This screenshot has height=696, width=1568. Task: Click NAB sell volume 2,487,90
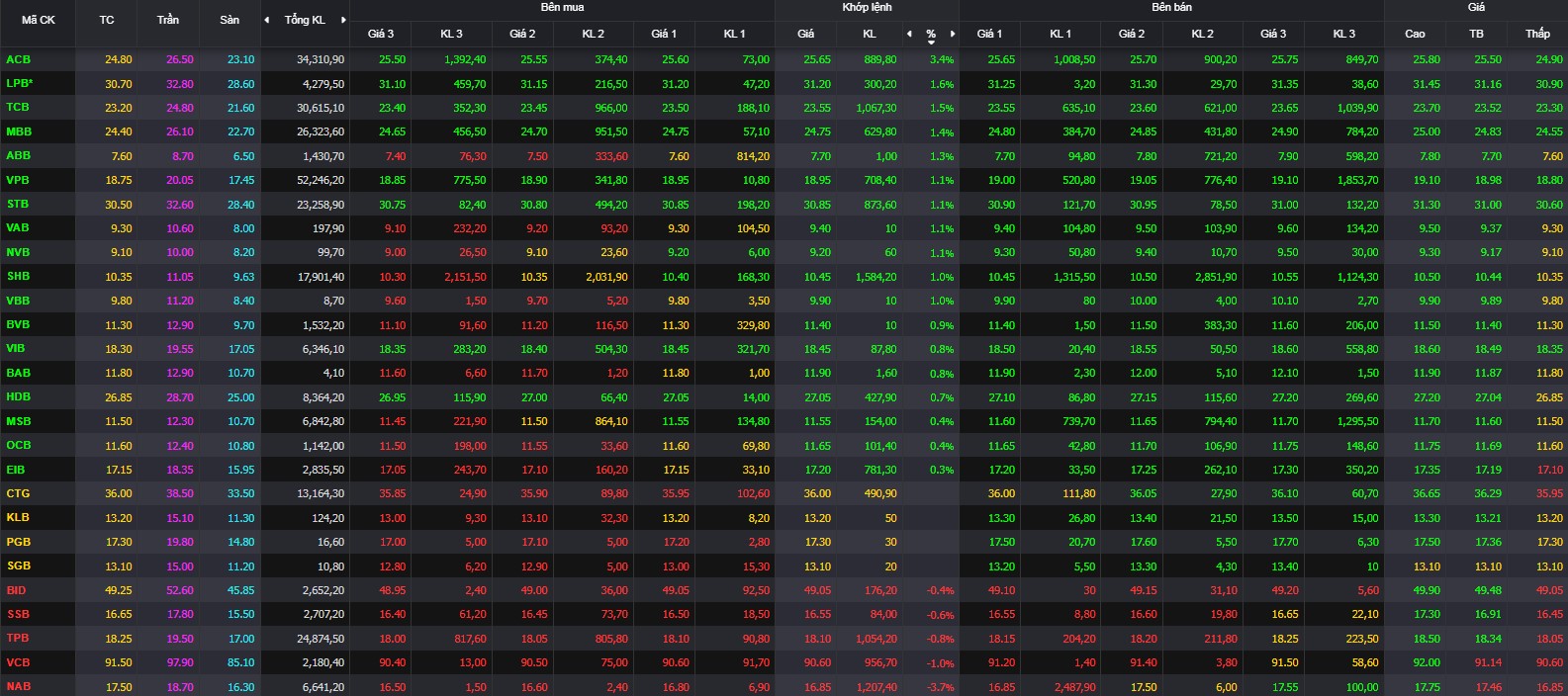[1073, 687]
